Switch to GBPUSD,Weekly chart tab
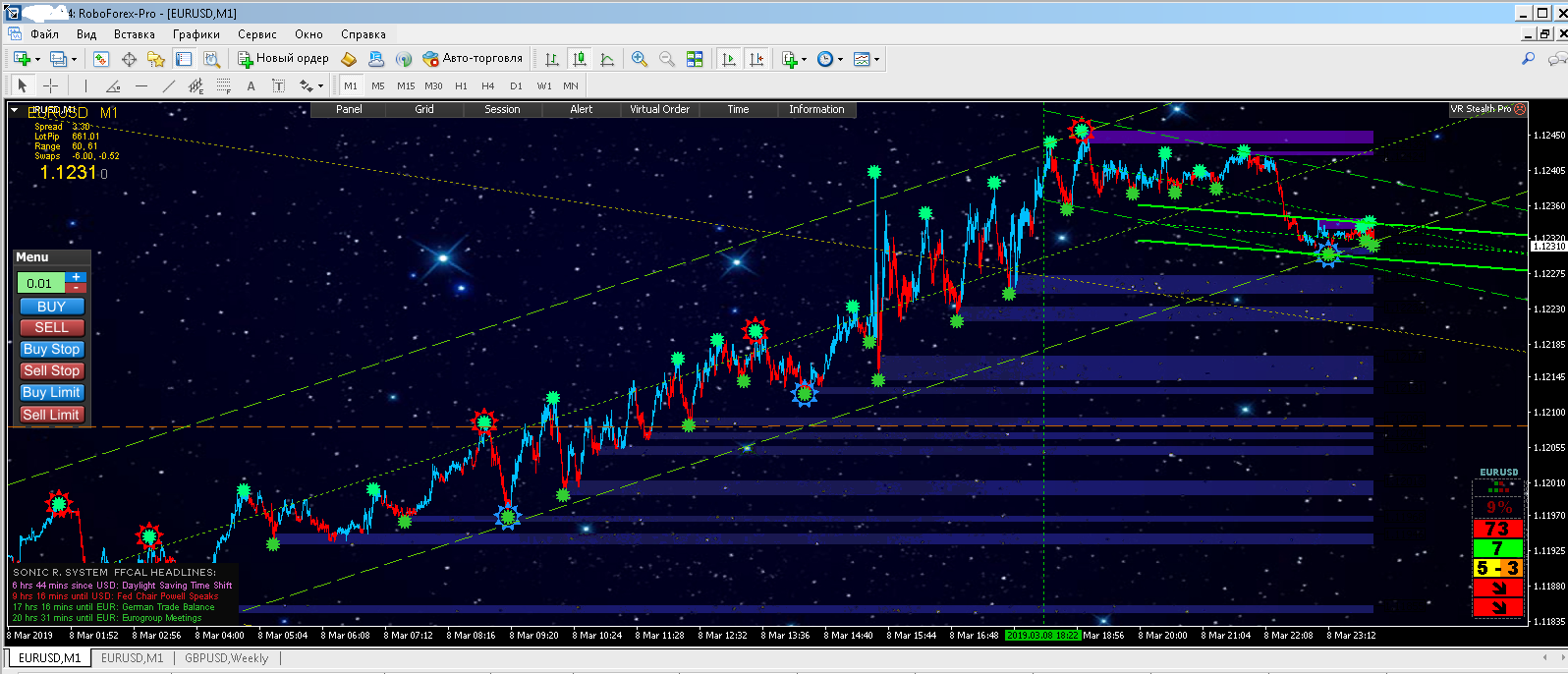The width and height of the screenshot is (1568, 674). click(x=226, y=658)
